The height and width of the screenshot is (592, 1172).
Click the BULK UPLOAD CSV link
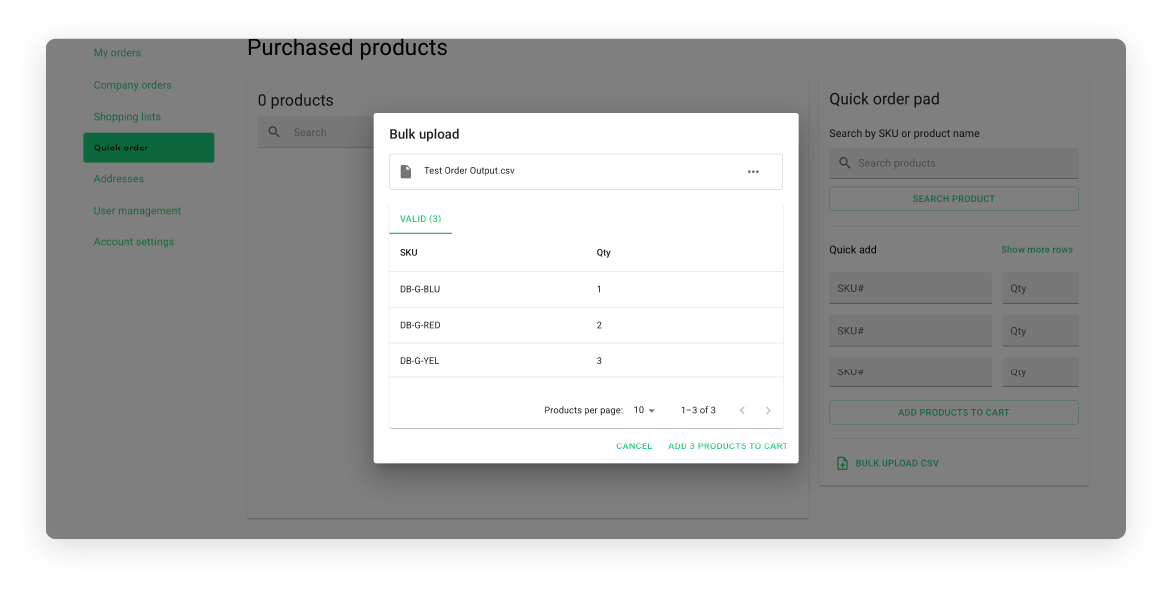click(x=897, y=463)
